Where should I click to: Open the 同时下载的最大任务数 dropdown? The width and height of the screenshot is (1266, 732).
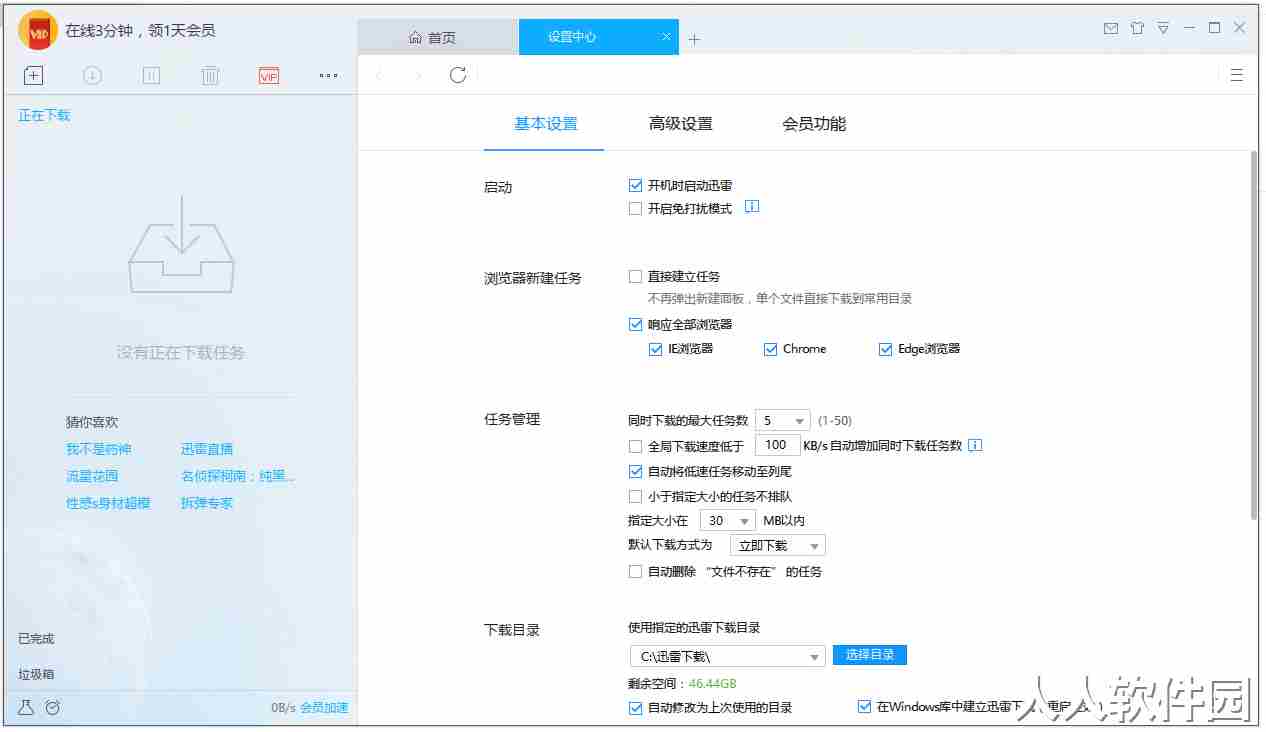click(782, 420)
